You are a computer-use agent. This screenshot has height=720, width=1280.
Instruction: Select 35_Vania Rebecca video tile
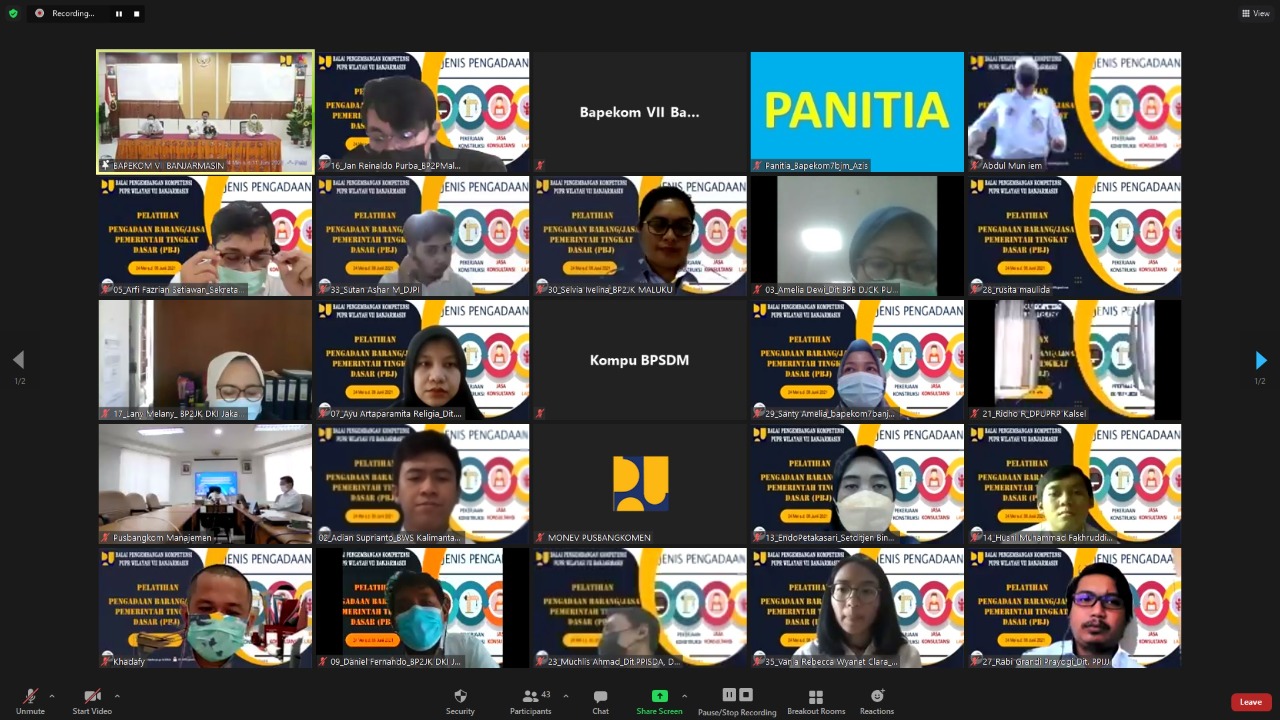857,608
